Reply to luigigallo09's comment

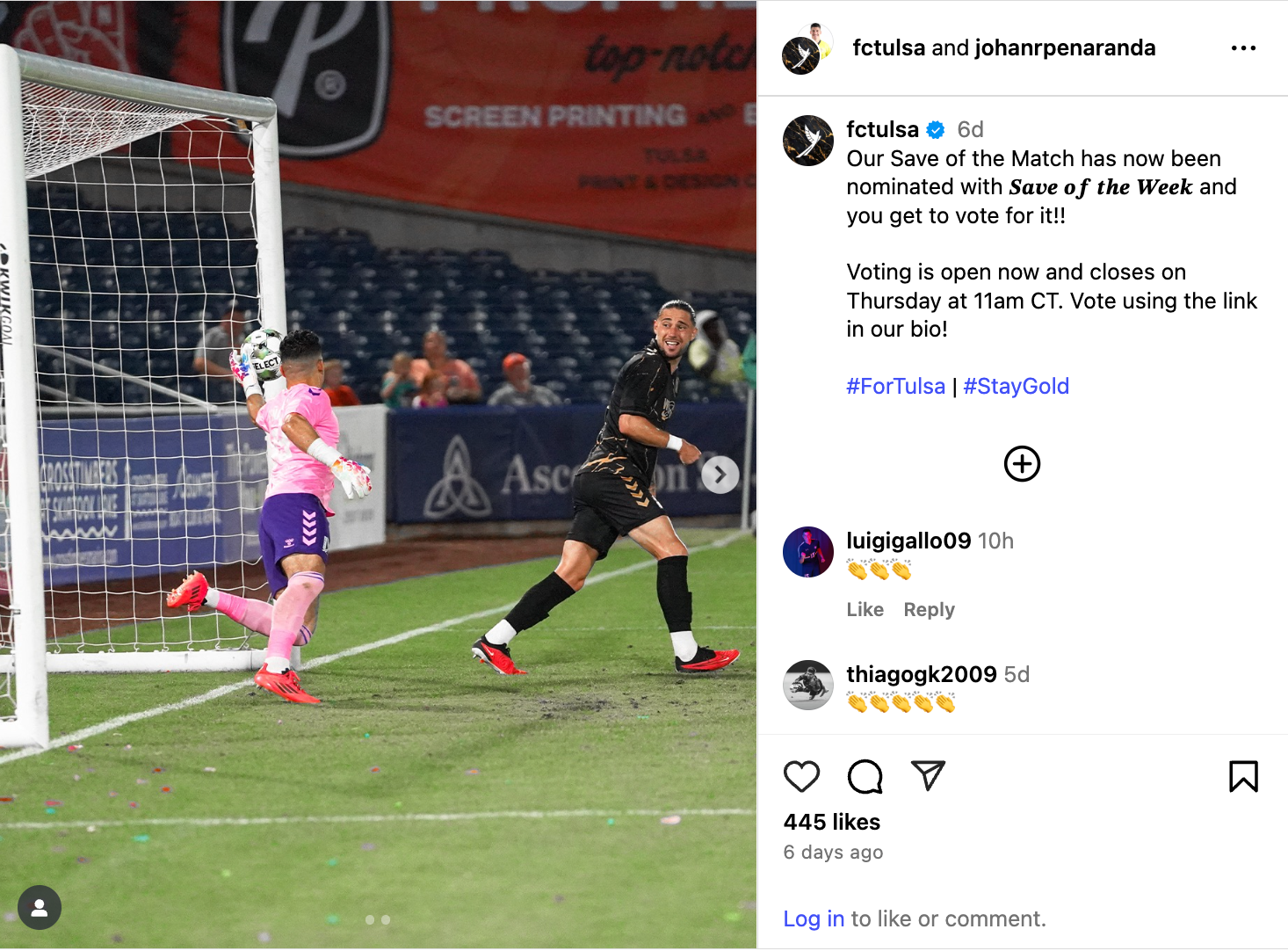(x=929, y=609)
